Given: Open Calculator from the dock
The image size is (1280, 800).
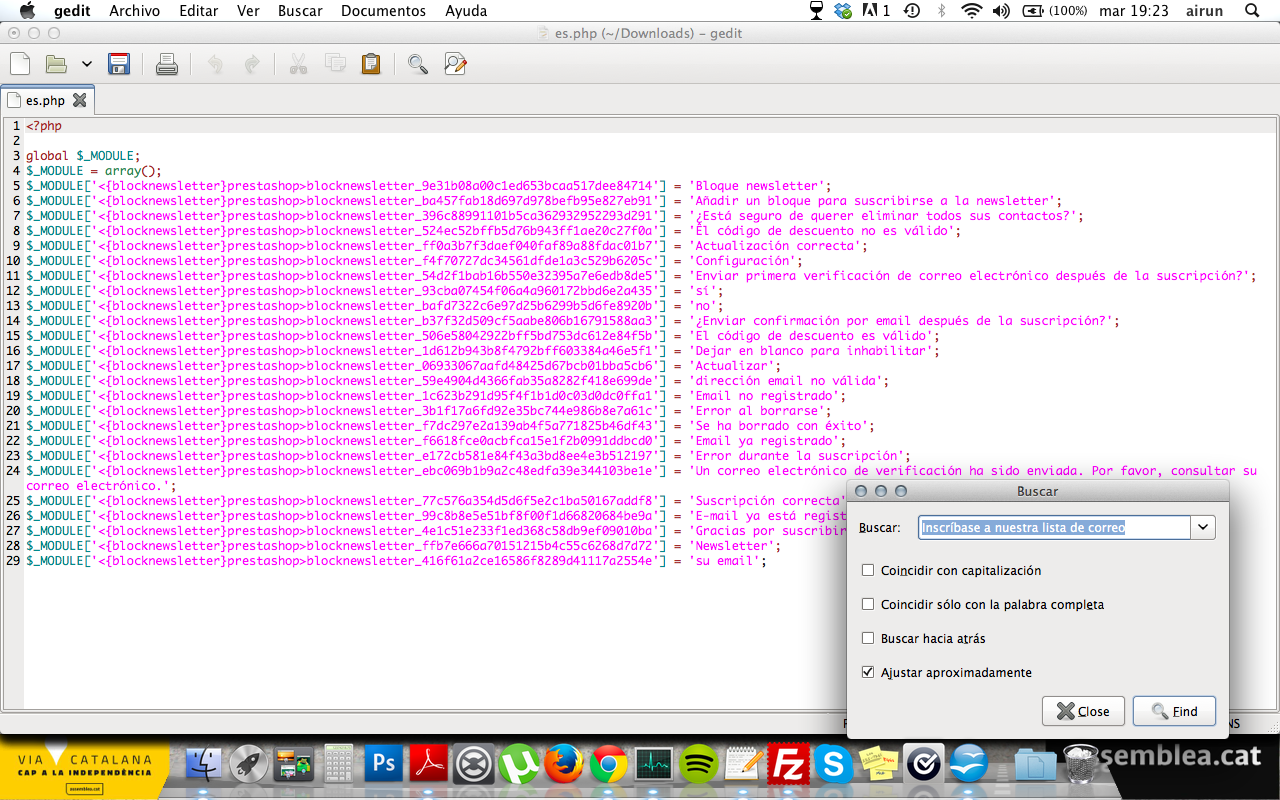Looking at the screenshot, I should (x=339, y=765).
